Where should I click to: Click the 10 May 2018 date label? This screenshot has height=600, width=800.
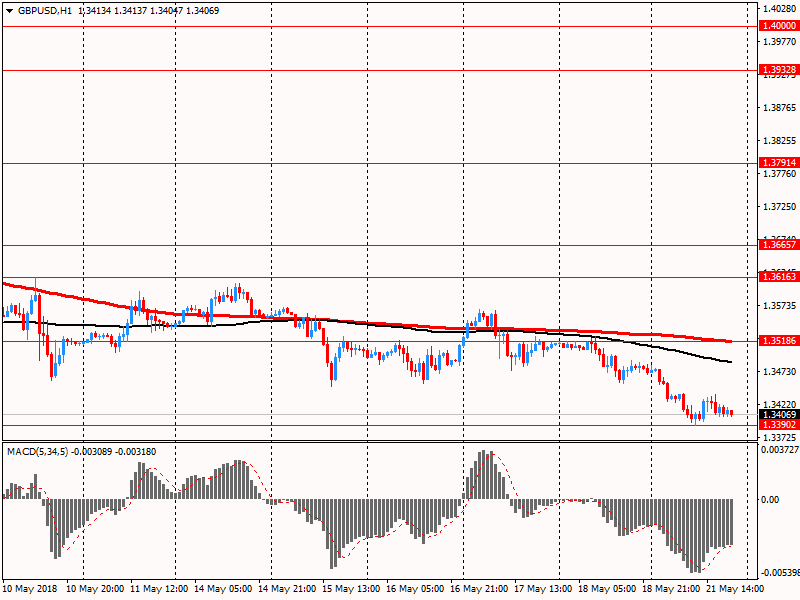click(30, 589)
